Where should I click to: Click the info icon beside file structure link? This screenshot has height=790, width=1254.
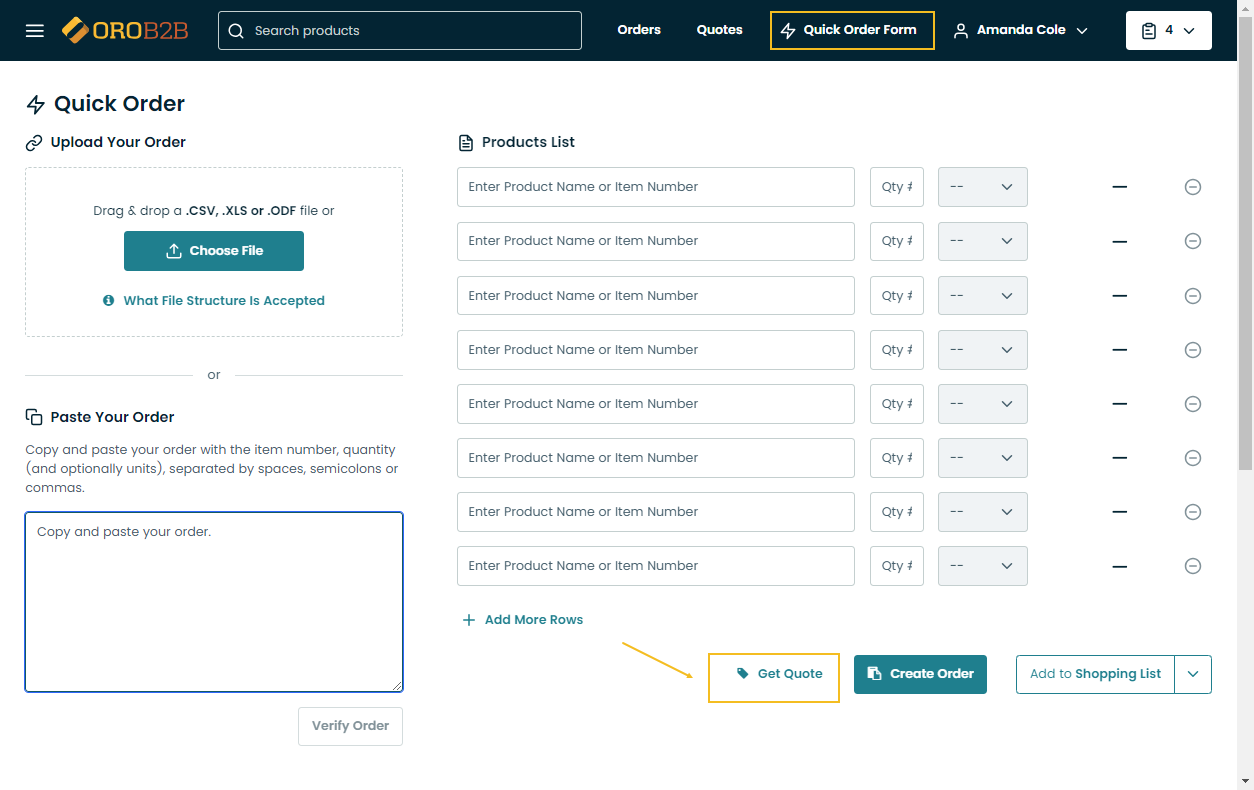click(109, 301)
